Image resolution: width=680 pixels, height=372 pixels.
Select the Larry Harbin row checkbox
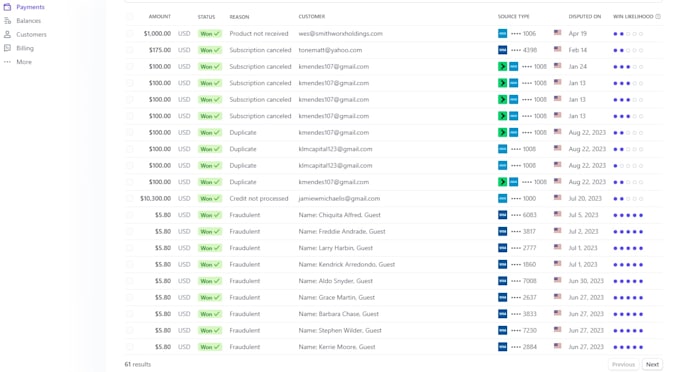(x=130, y=248)
